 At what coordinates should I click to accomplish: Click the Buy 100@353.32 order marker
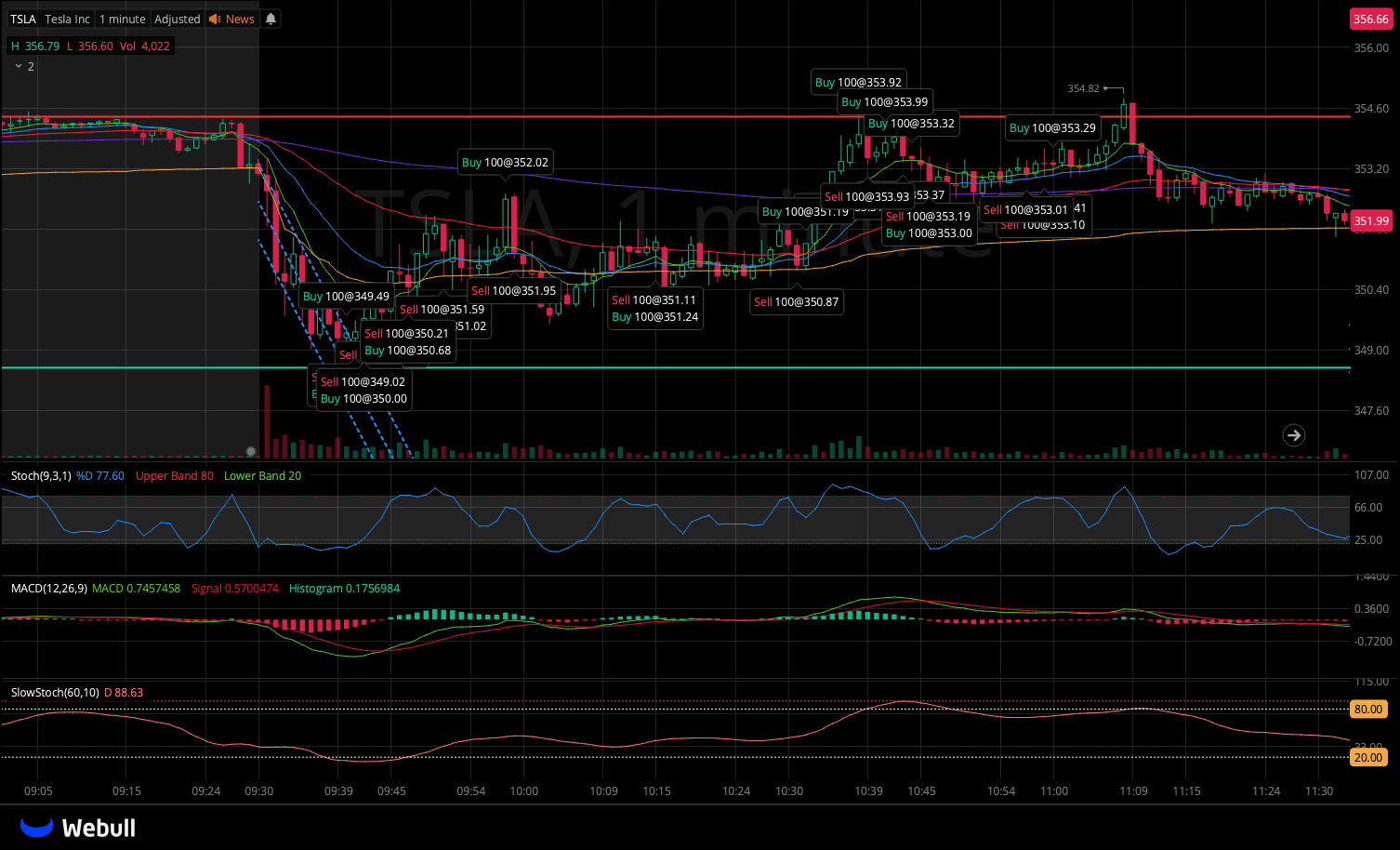click(x=911, y=123)
